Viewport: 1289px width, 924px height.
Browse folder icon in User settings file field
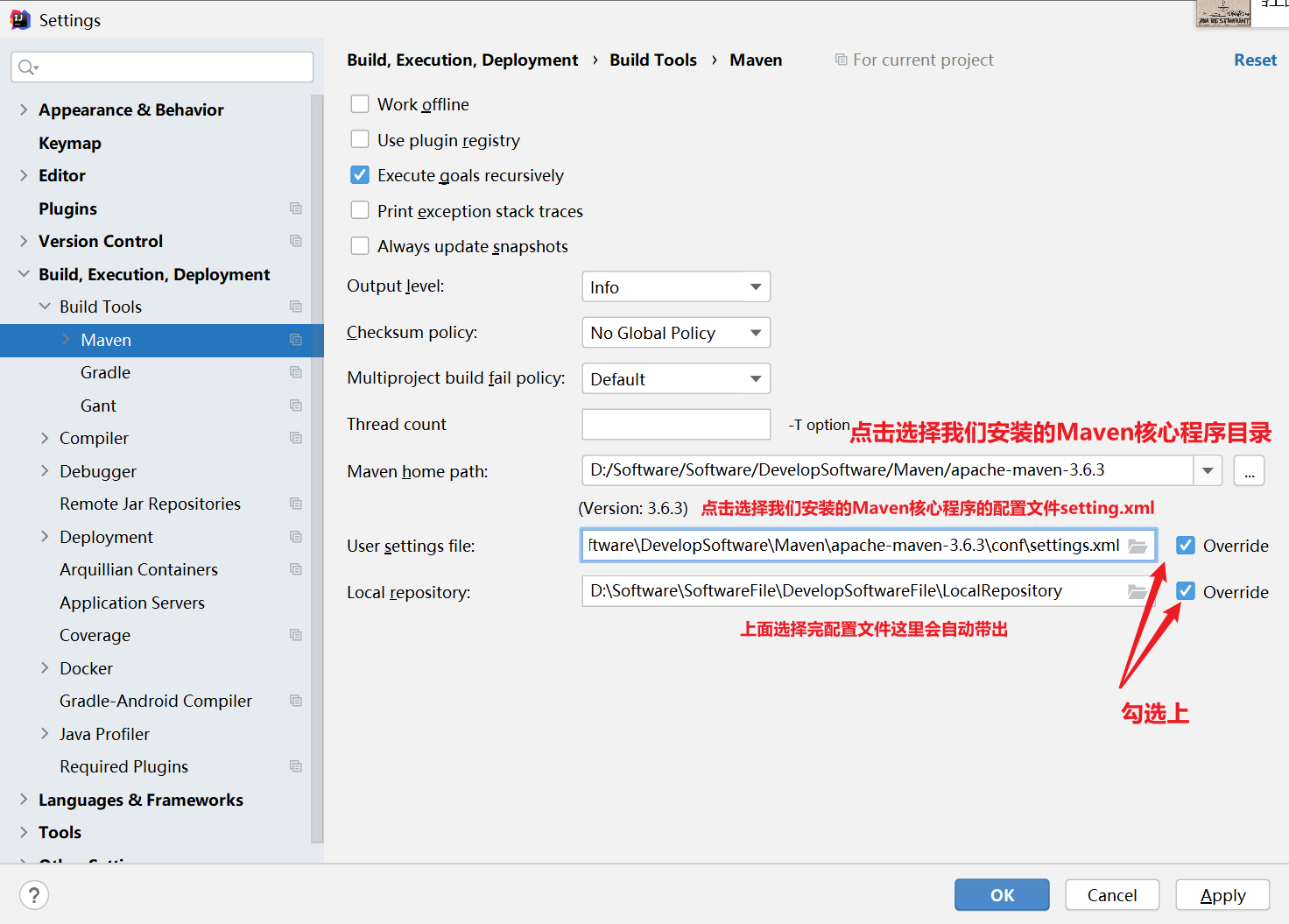pyautogui.click(x=1138, y=546)
